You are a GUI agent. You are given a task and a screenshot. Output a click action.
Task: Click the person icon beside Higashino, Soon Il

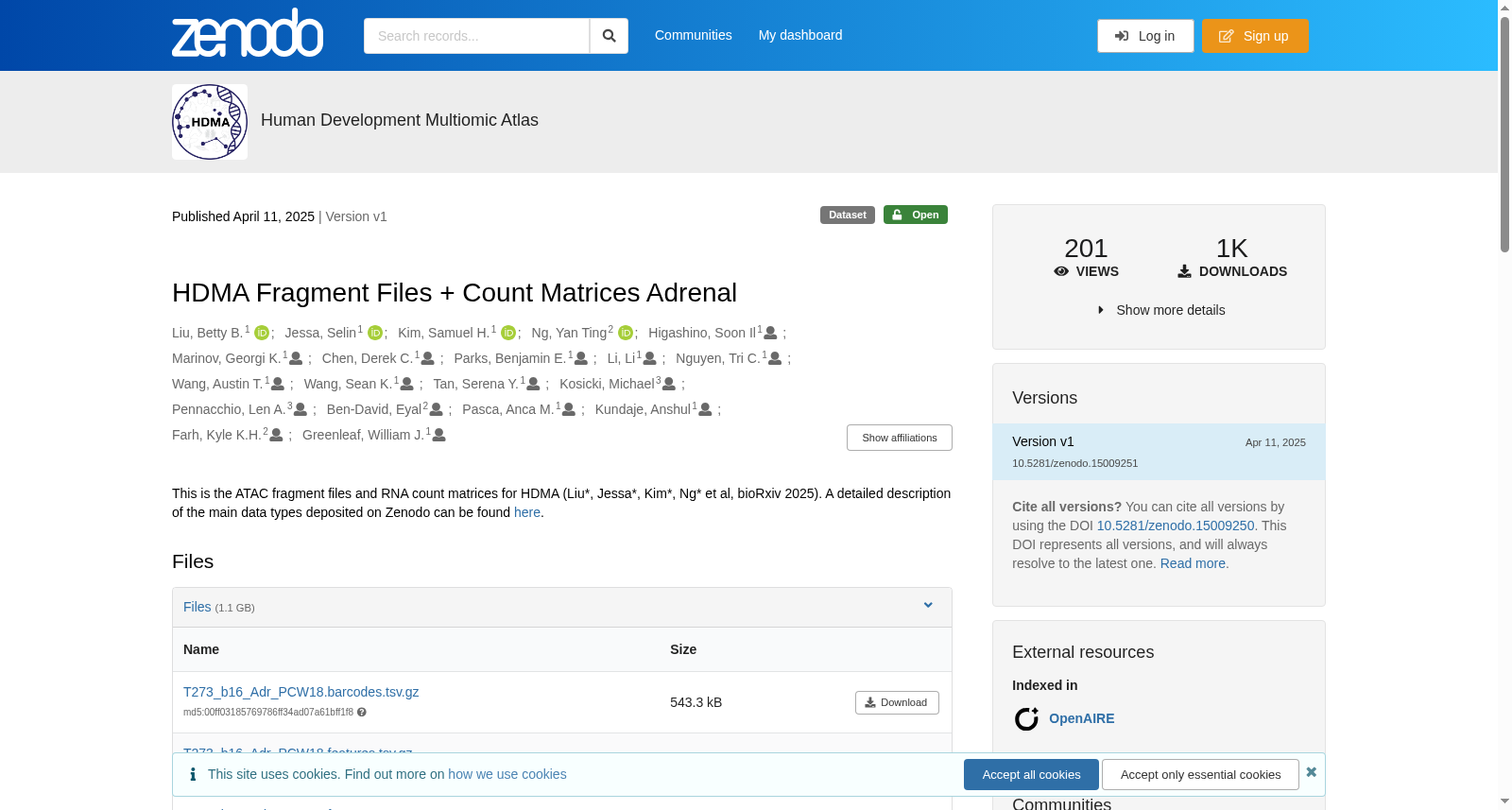coord(771,333)
